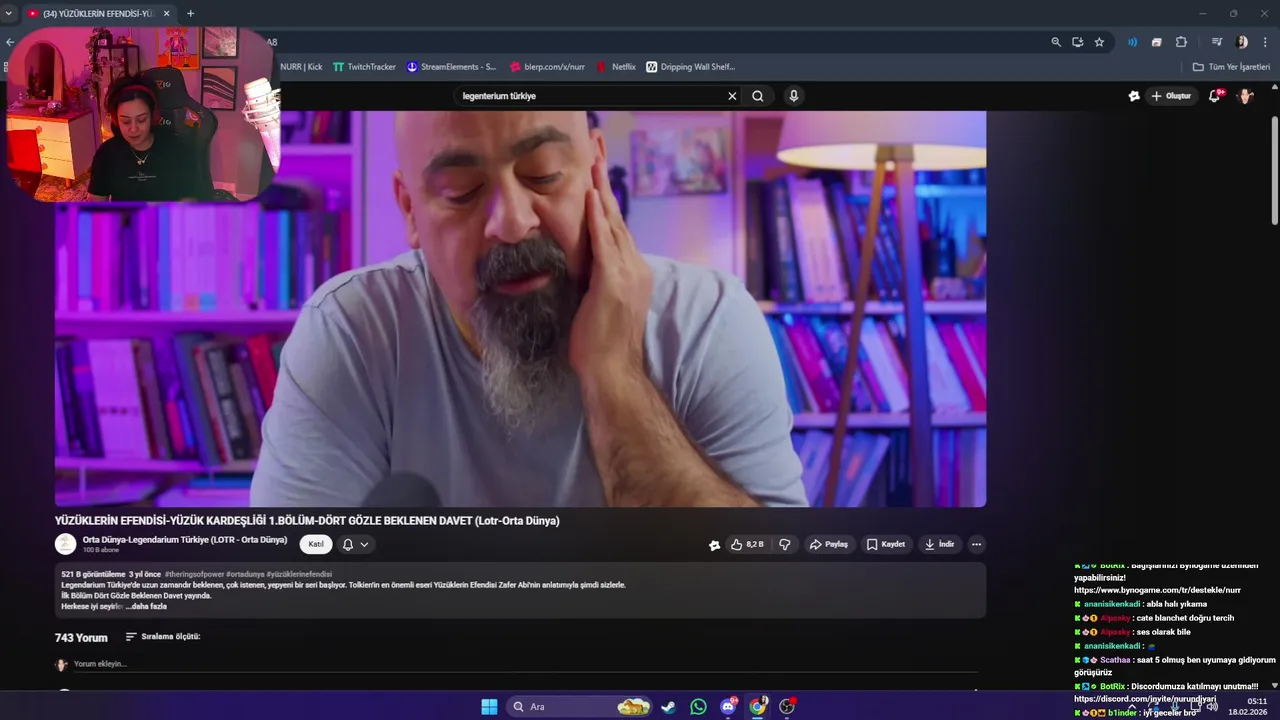Open the tab search chevron dropdown
This screenshot has width=1280, height=720.
pyautogui.click(x=9, y=13)
